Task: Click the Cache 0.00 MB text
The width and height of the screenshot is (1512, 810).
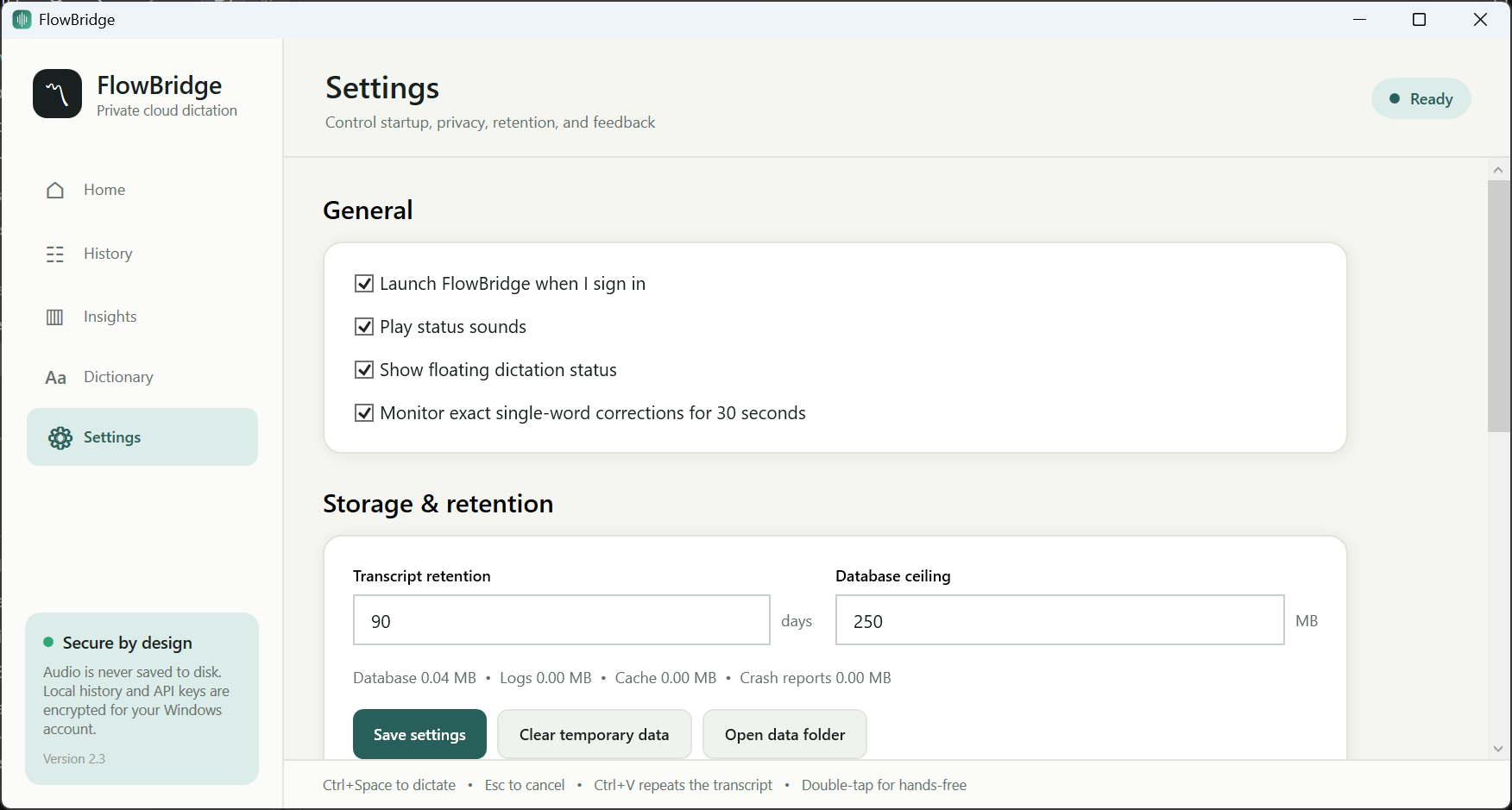Action: pyautogui.click(x=665, y=678)
